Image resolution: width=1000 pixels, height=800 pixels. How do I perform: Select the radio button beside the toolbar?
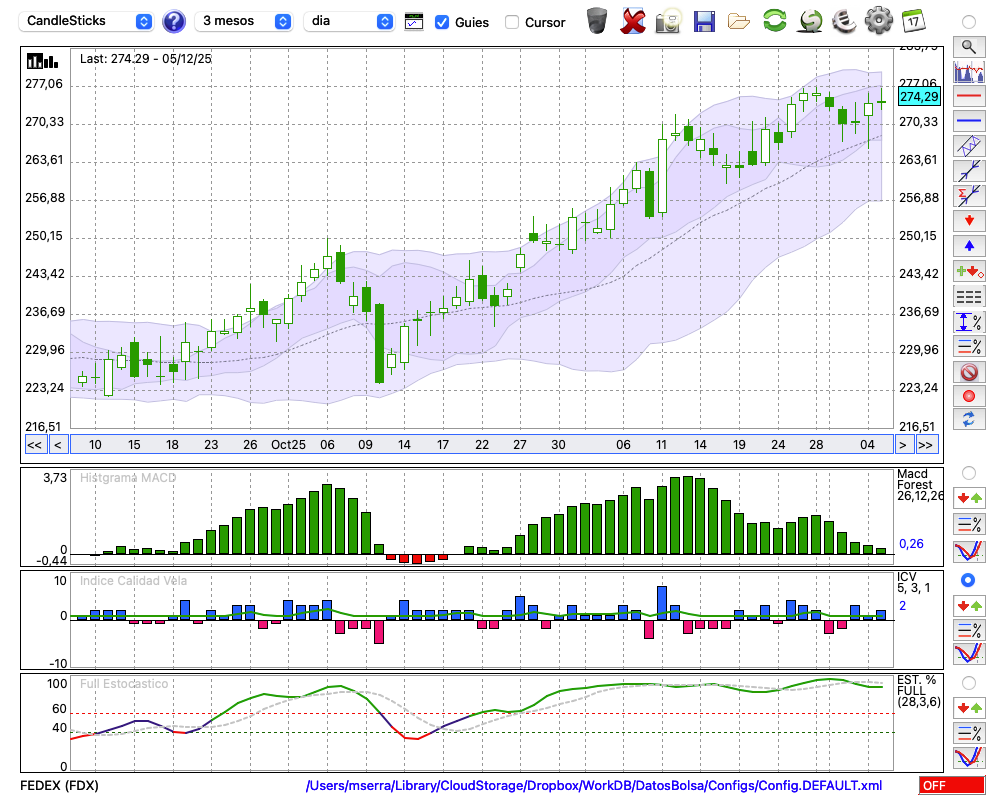[x=969, y=22]
